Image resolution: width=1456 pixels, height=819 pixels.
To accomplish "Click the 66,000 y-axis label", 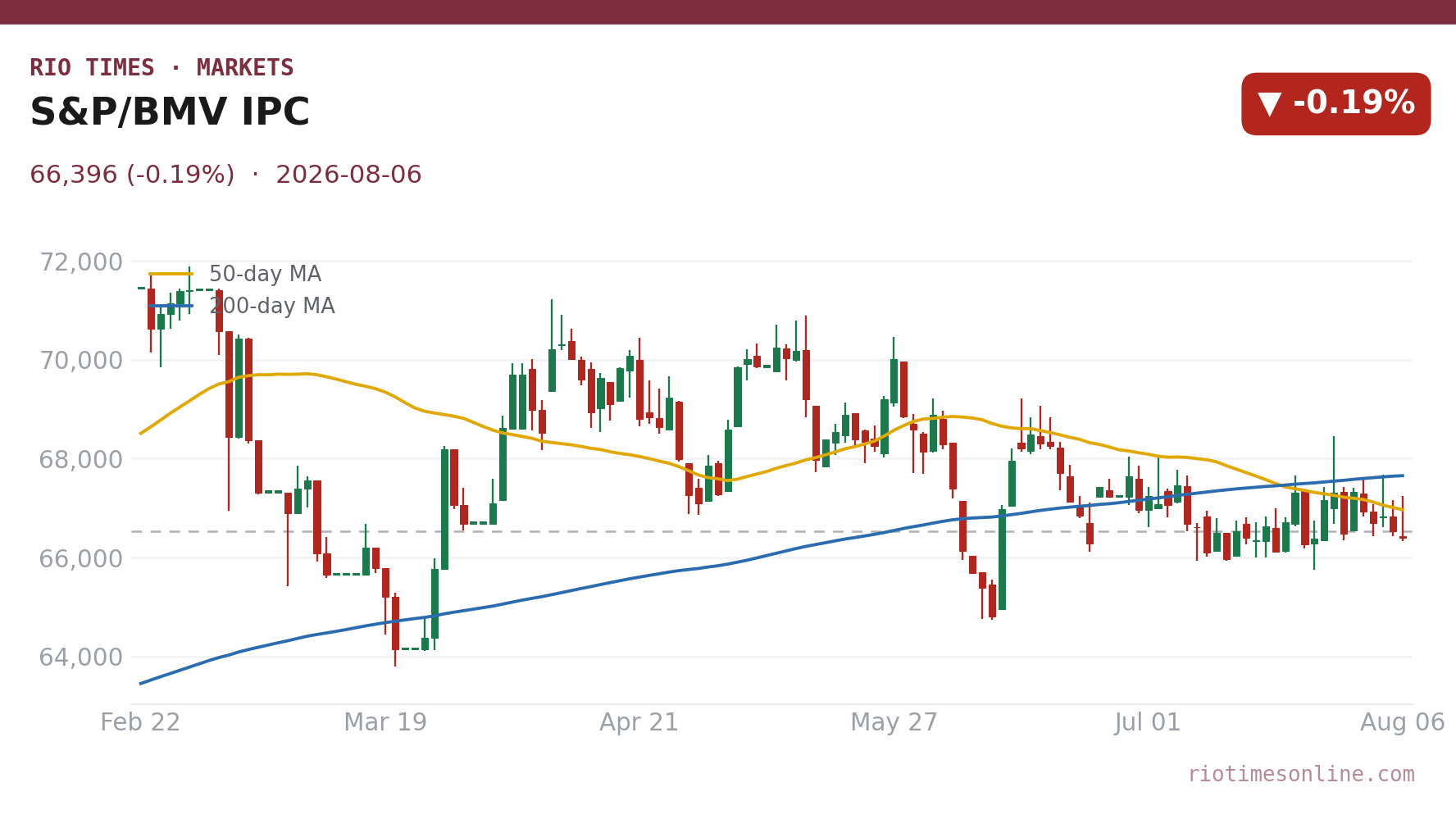I will 81,558.
